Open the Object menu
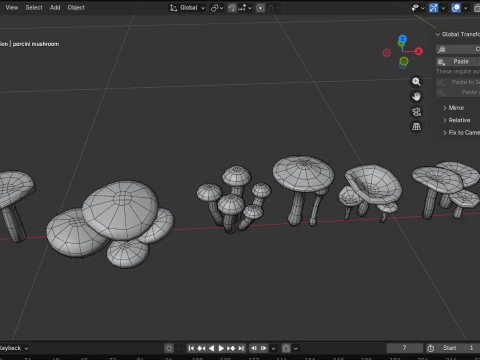 point(76,7)
